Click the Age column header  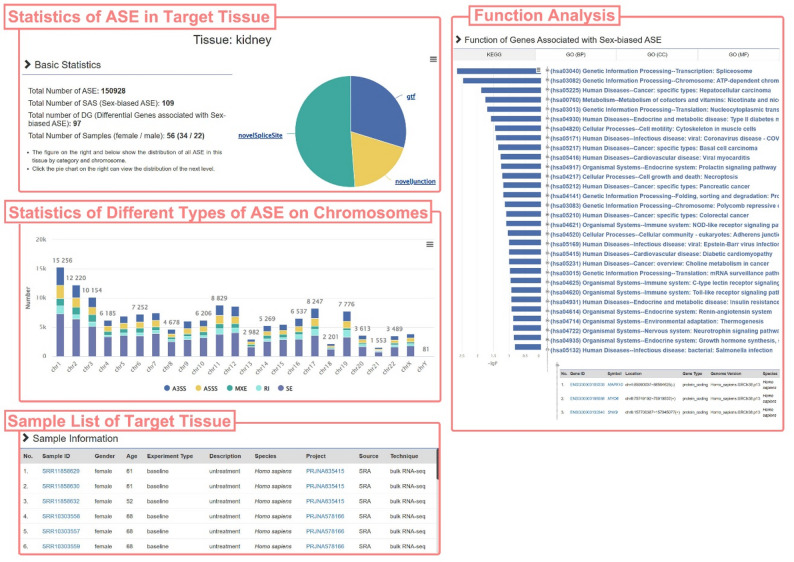coord(132,456)
